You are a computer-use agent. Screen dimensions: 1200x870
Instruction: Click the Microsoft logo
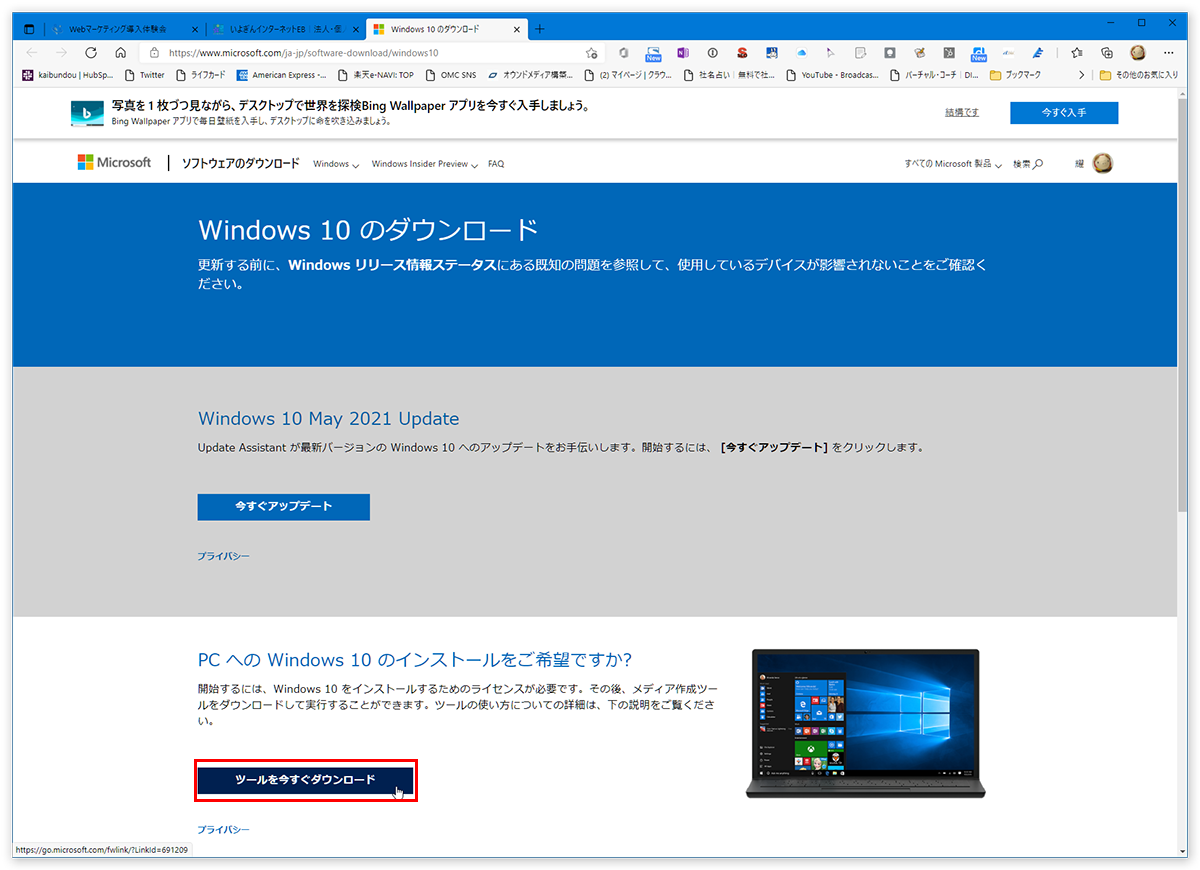point(115,163)
